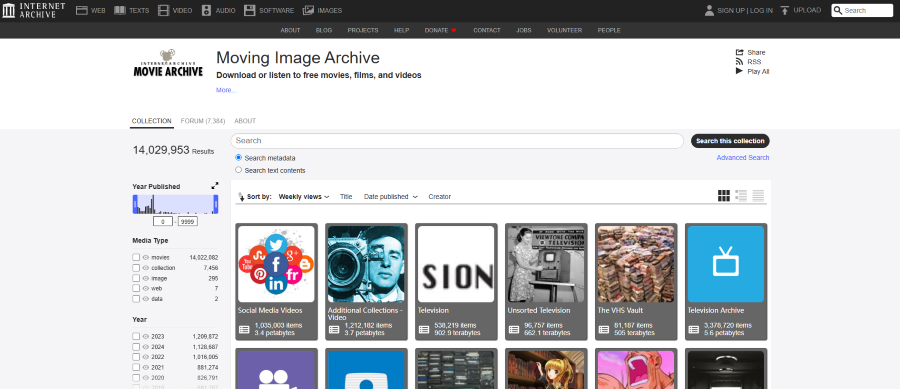Click the right handle of year range slider
Viewport: 900px width, 389px height.
(216, 204)
